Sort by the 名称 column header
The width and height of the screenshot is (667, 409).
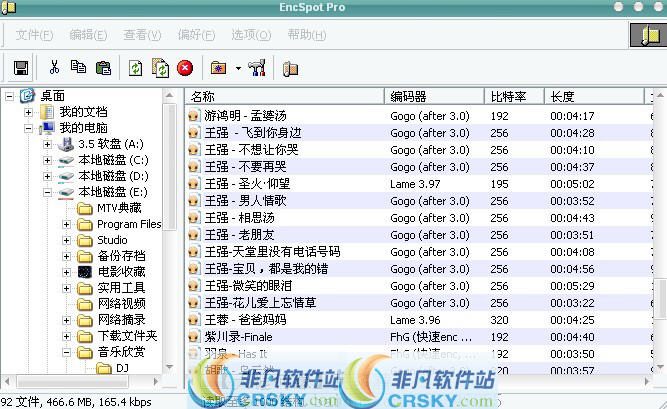pos(285,96)
